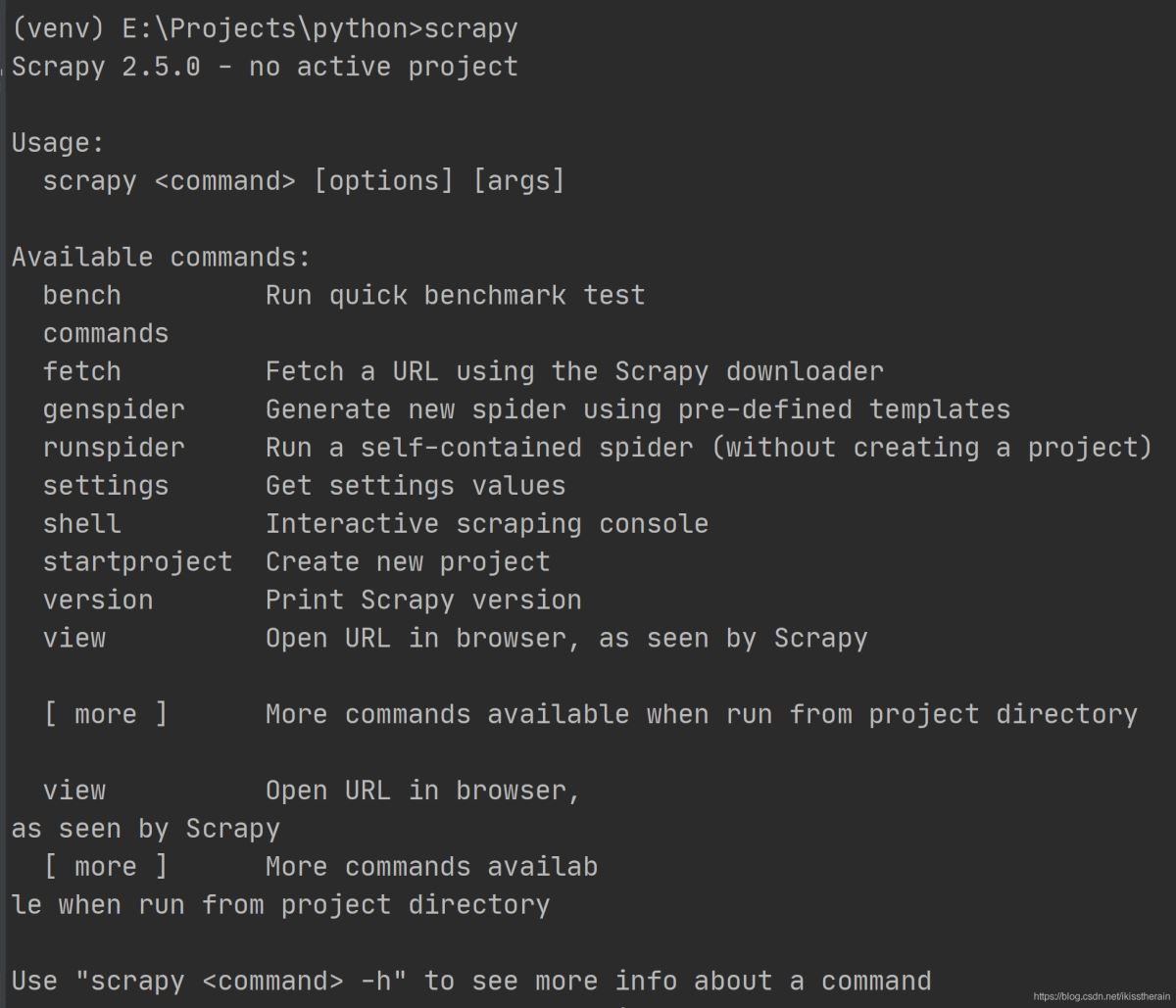Click the "scrapy <command> [options] [args]" usage line

(x=304, y=181)
